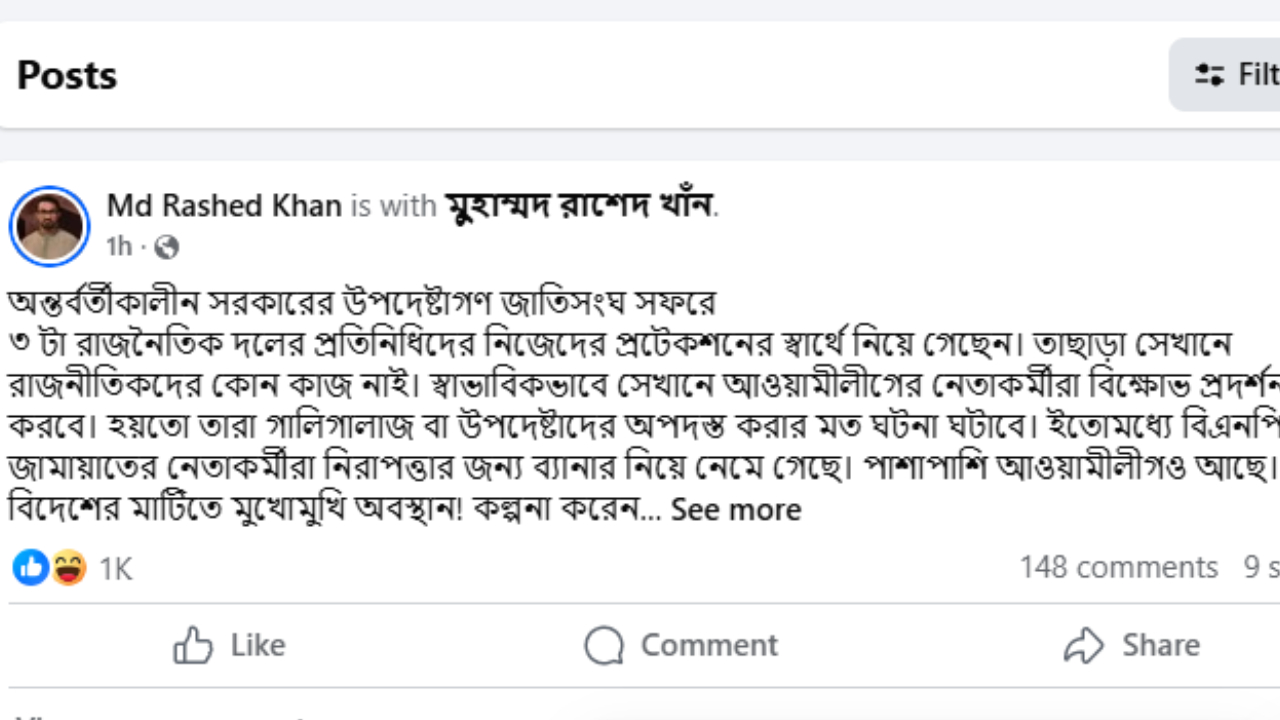Screen dimensions: 1280x720
Task: Click the Share arrow icon
Action: click(x=1083, y=646)
